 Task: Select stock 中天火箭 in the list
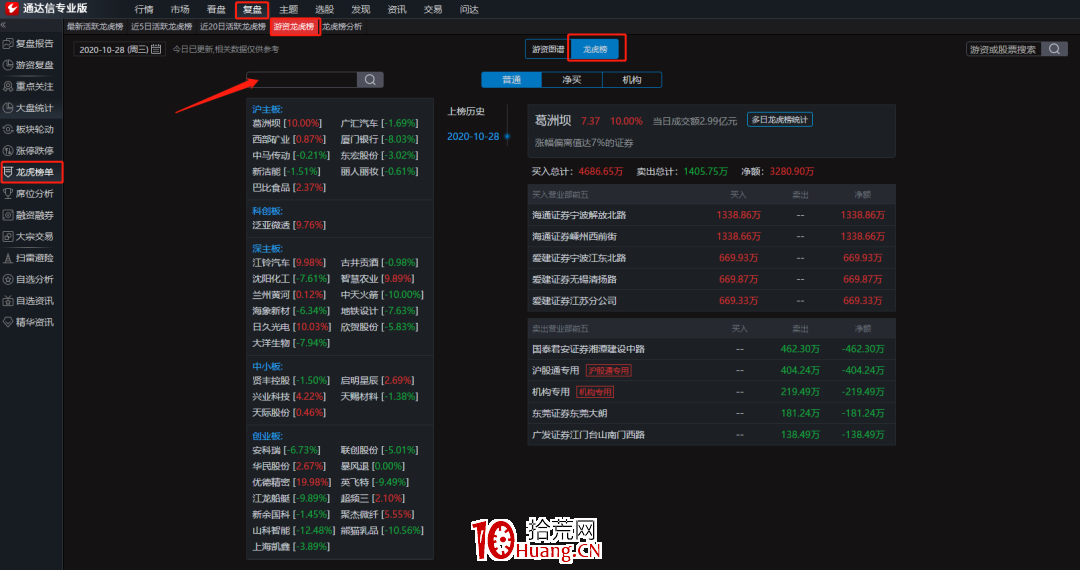tap(382, 295)
